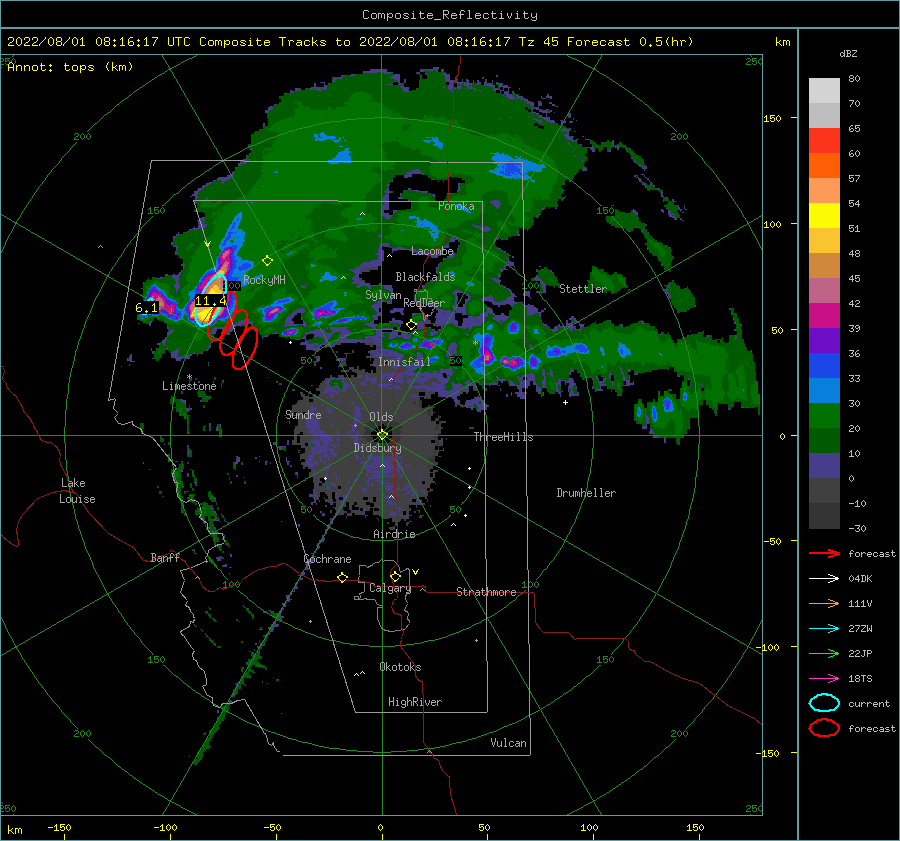The image size is (900, 841).
Task: Click the Calgary city label
Action: [390, 588]
